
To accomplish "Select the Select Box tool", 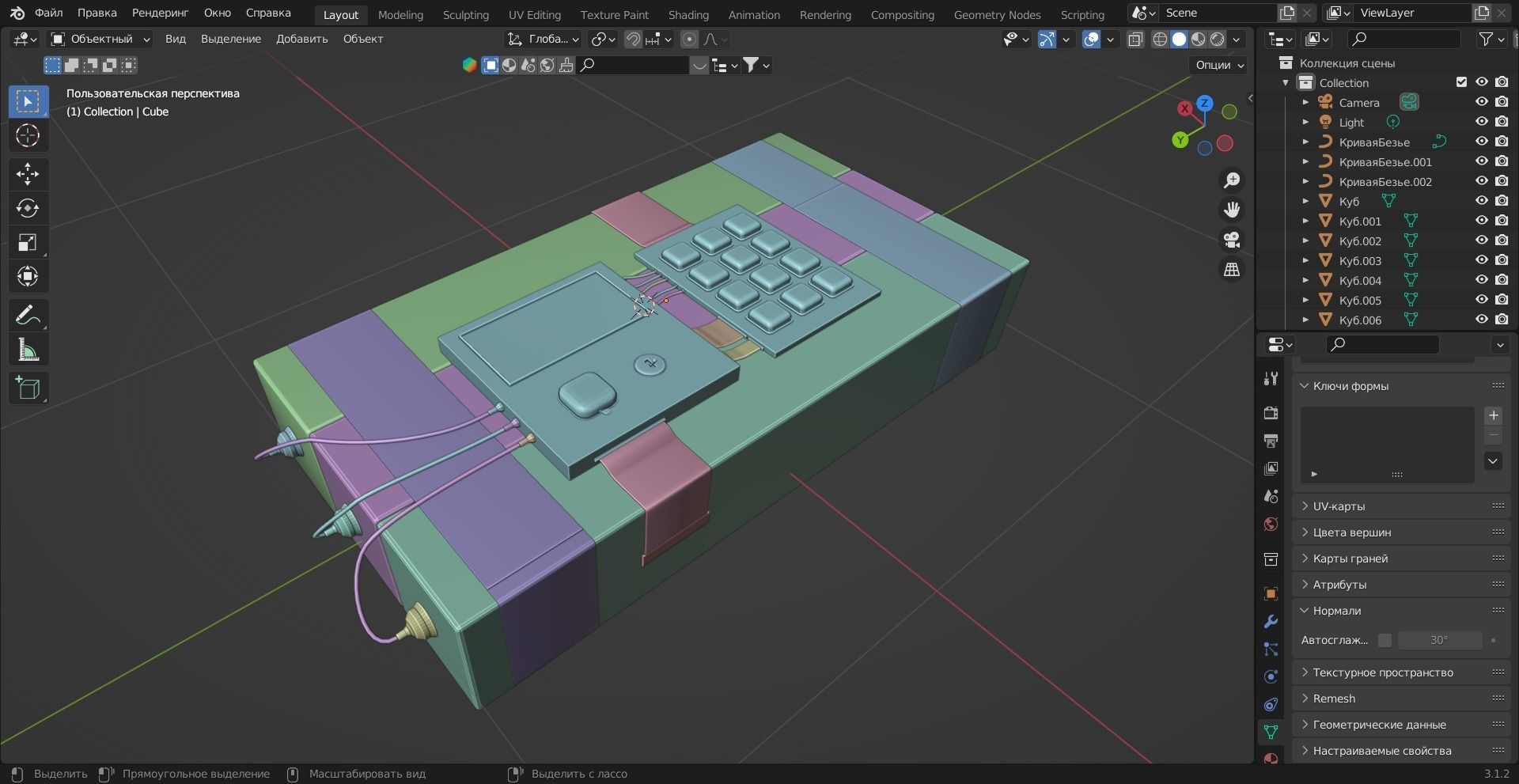I will tap(28, 102).
